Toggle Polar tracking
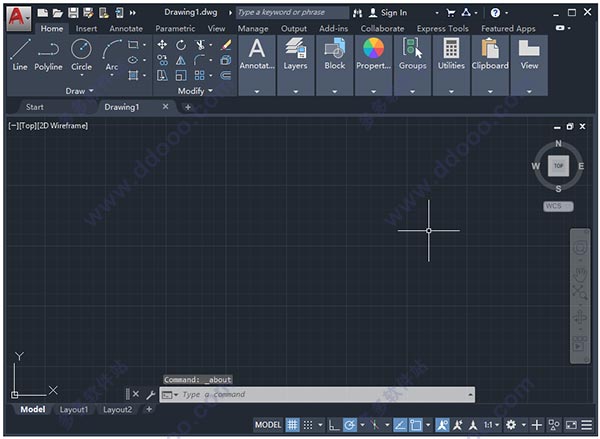The image size is (600, 439). pyautogui.click(x=350, y=425)
